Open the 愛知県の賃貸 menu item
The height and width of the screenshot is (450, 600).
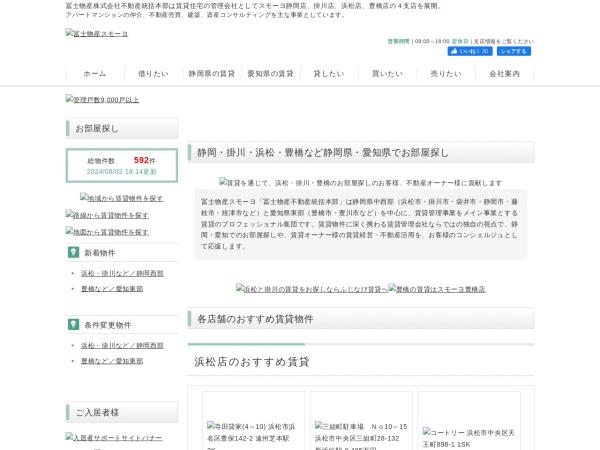pos(270,73)
